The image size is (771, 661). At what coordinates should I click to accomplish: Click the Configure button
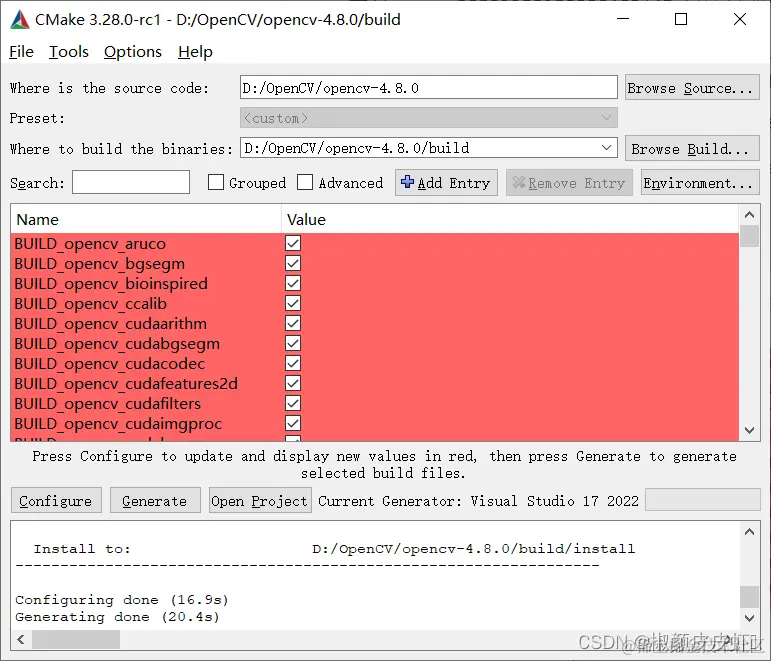tap(56, 501)
